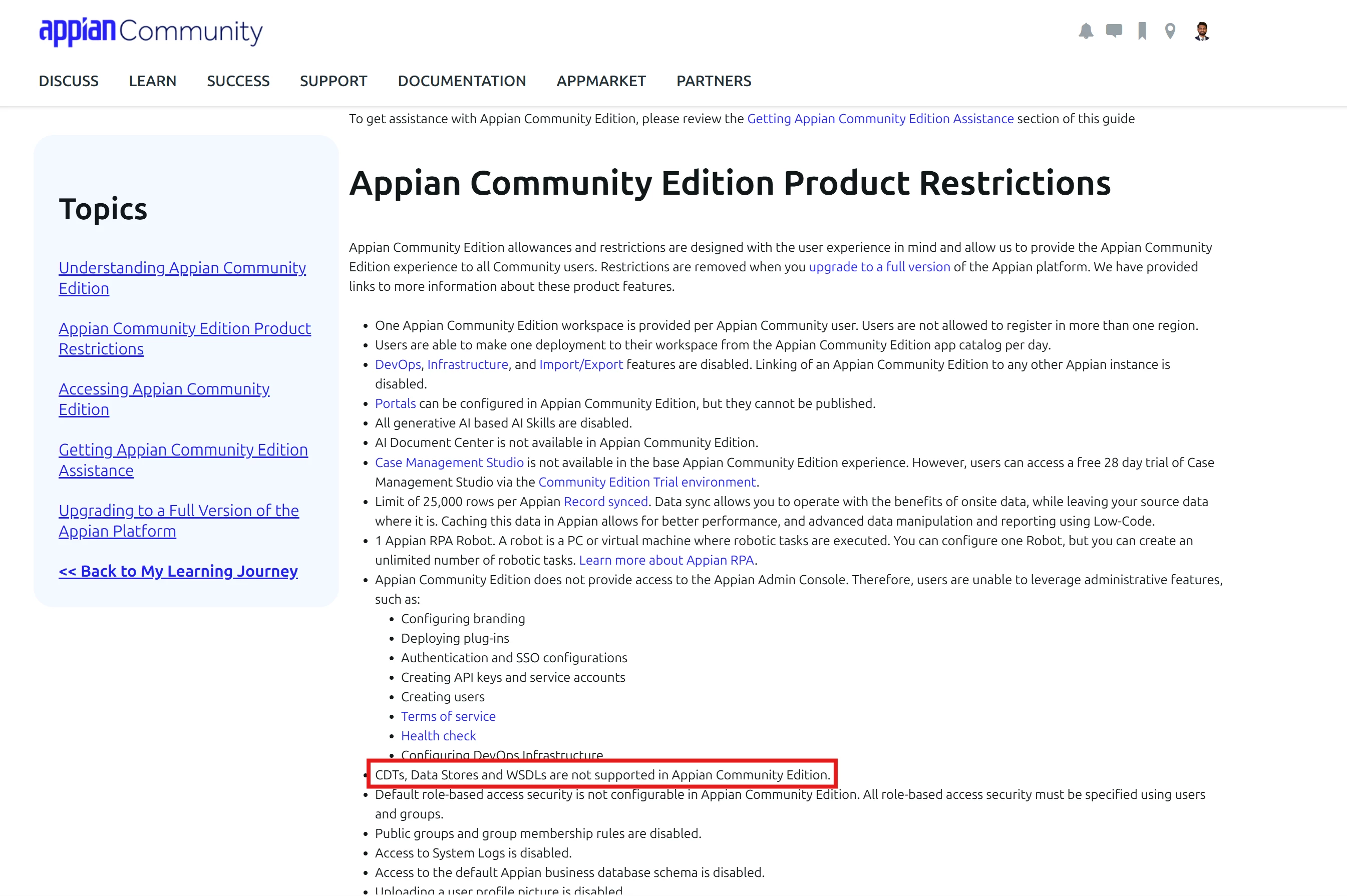
Task: Open the Portals link
Action: (x=396, y=403)
